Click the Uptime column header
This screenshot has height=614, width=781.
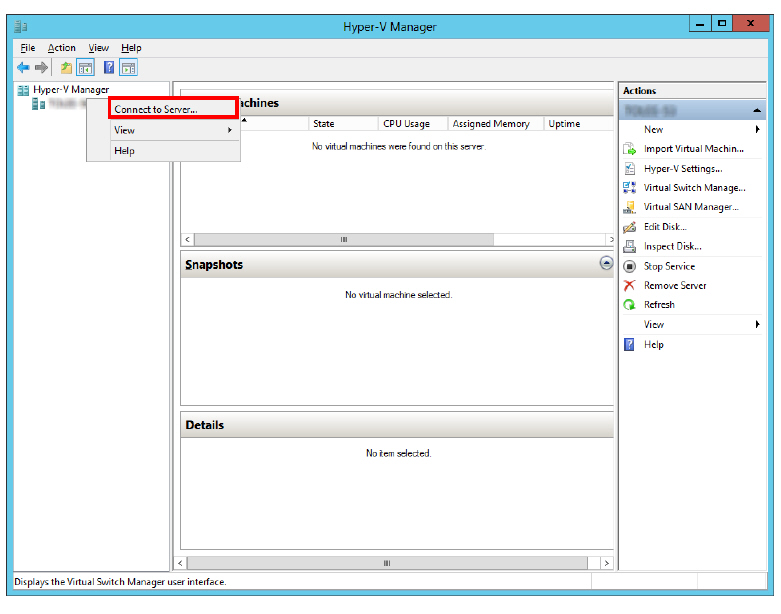578,123
